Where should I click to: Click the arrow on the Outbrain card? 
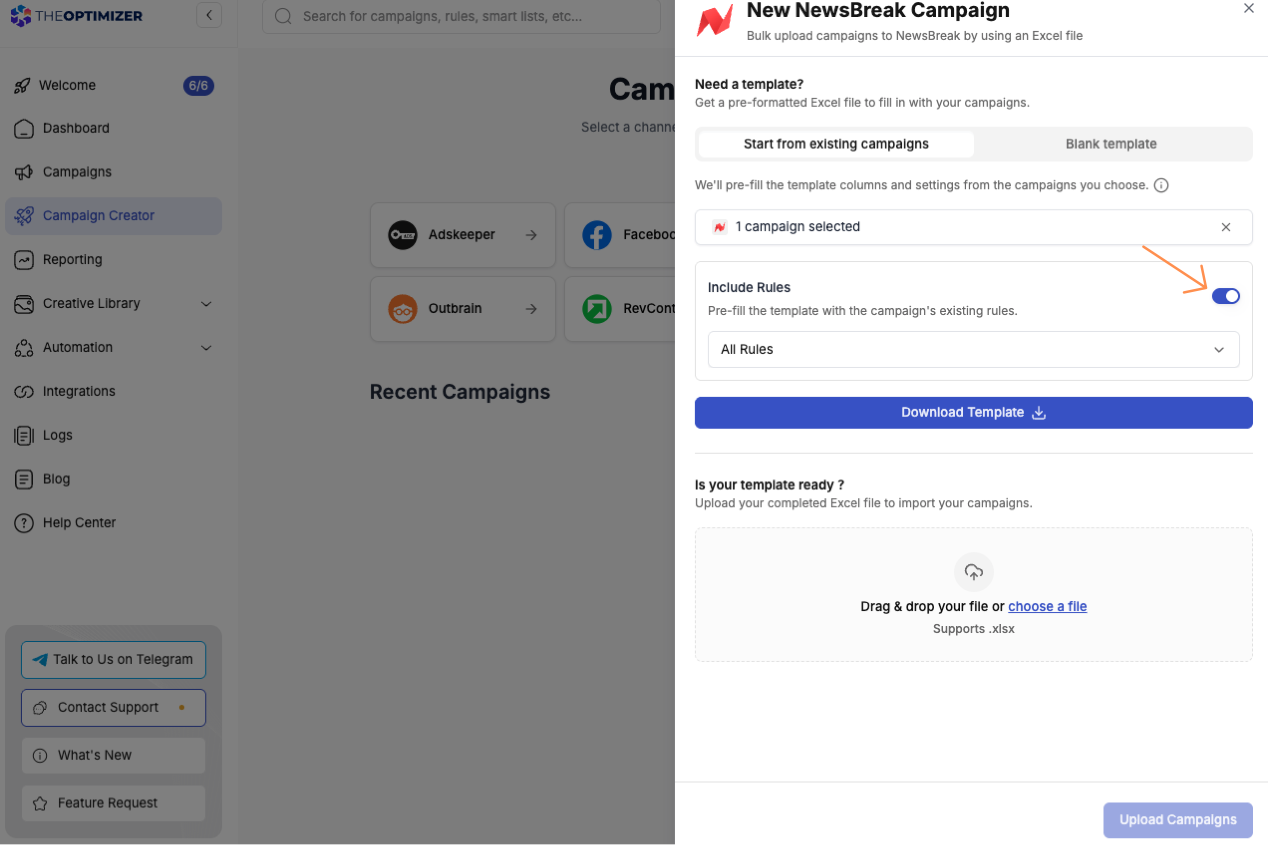pos(531,309)
